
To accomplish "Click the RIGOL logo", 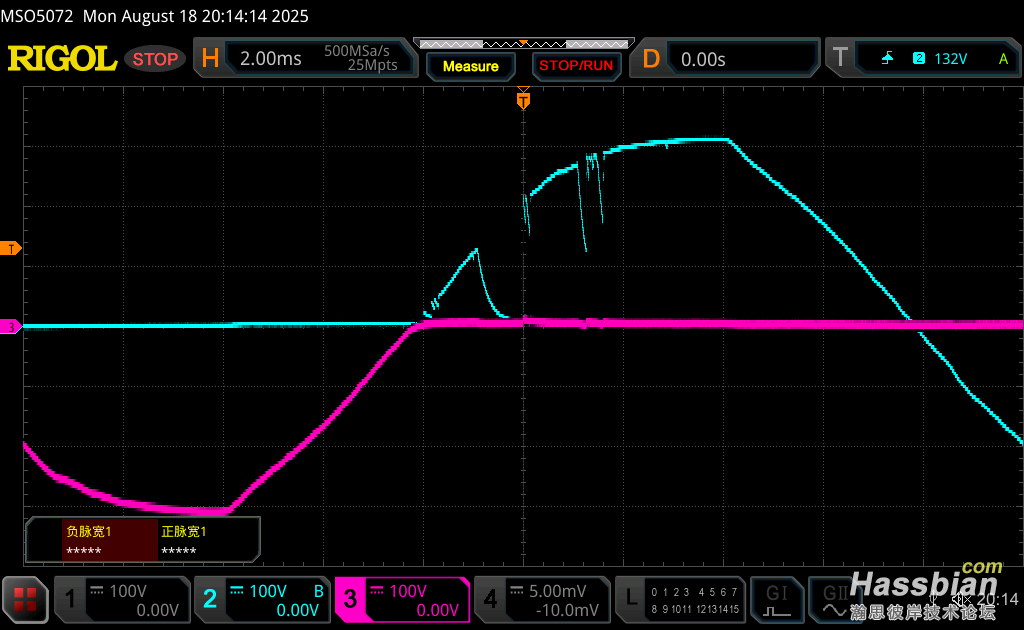I will coord(62,59).
